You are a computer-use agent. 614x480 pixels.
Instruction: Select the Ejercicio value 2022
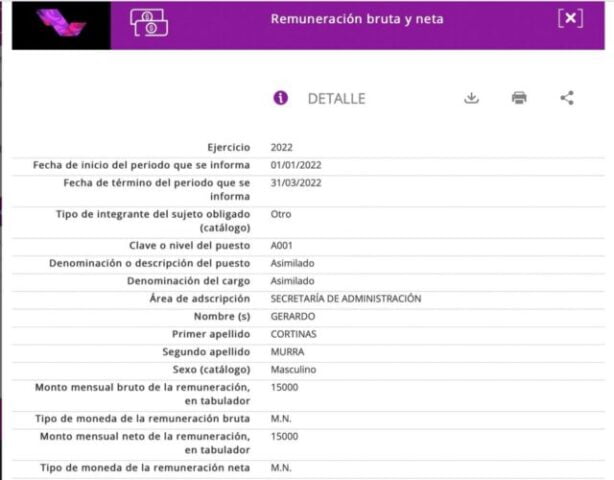coord(281,147)
